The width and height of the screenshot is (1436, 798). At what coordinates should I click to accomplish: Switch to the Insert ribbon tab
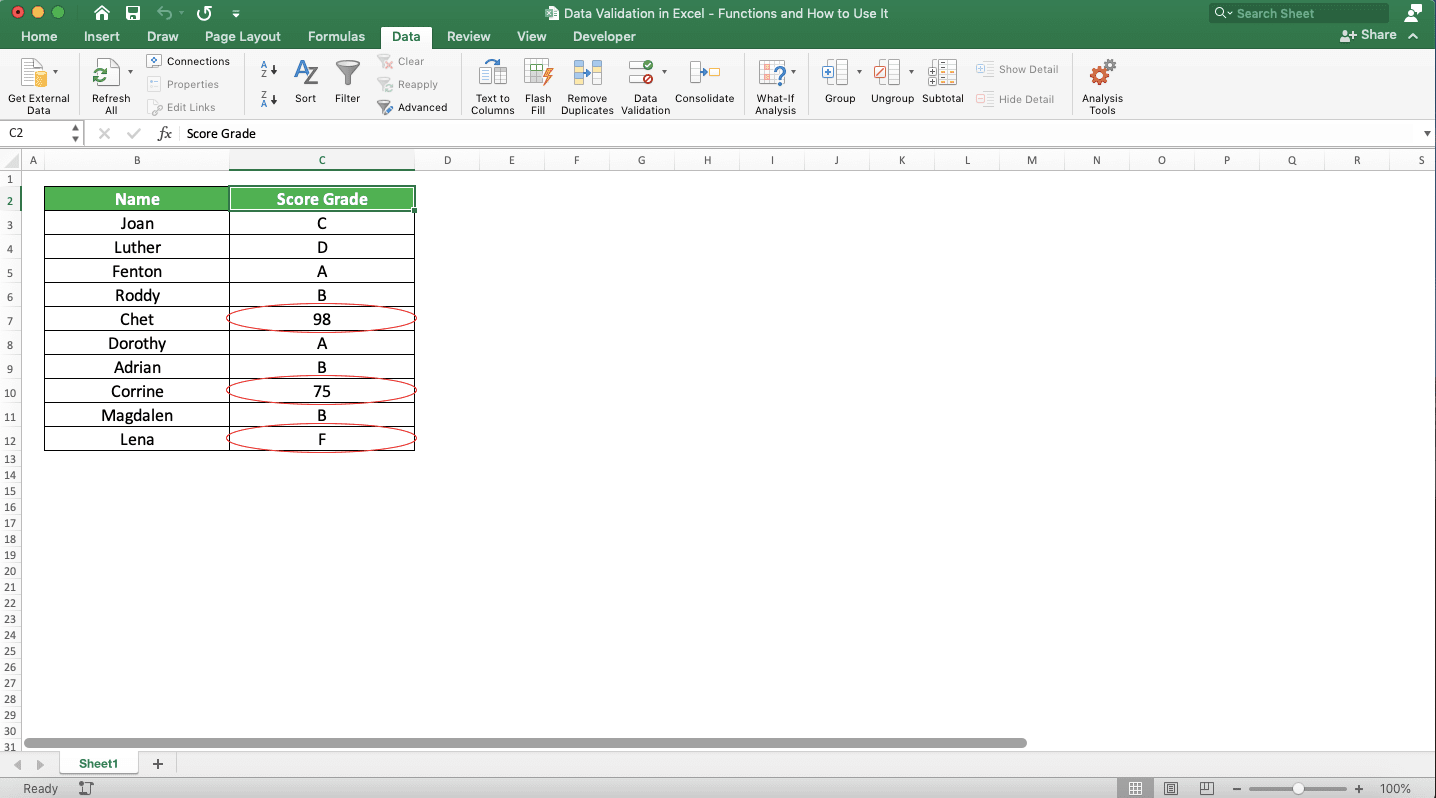click(x=102, y=36)
